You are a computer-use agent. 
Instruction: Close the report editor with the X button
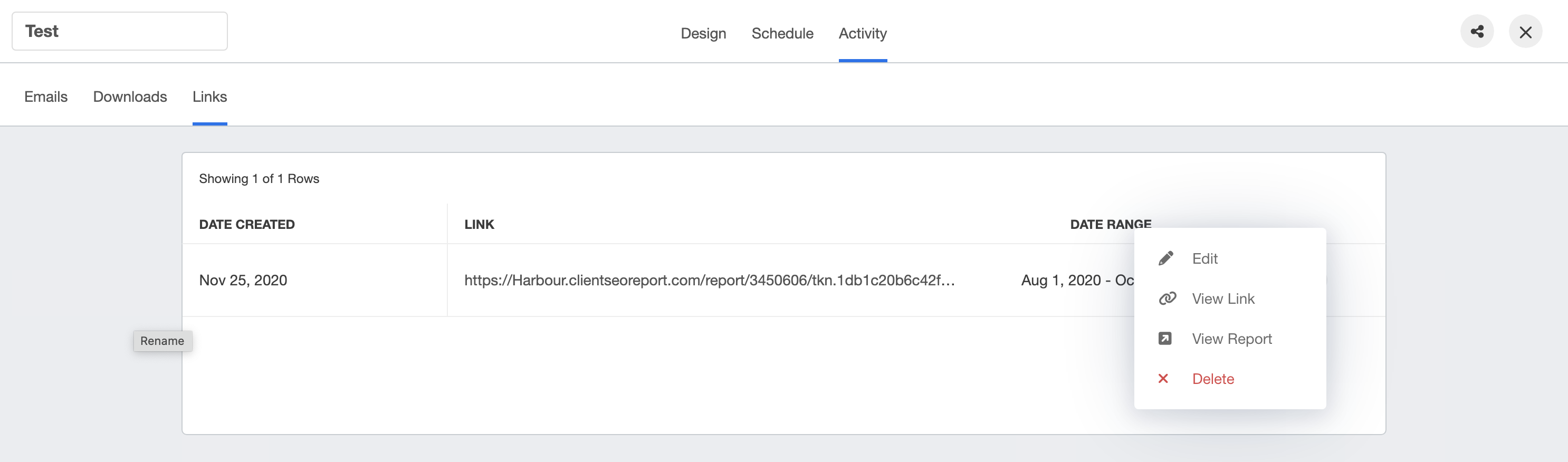pyautogui.click(x=1525, y=31)
